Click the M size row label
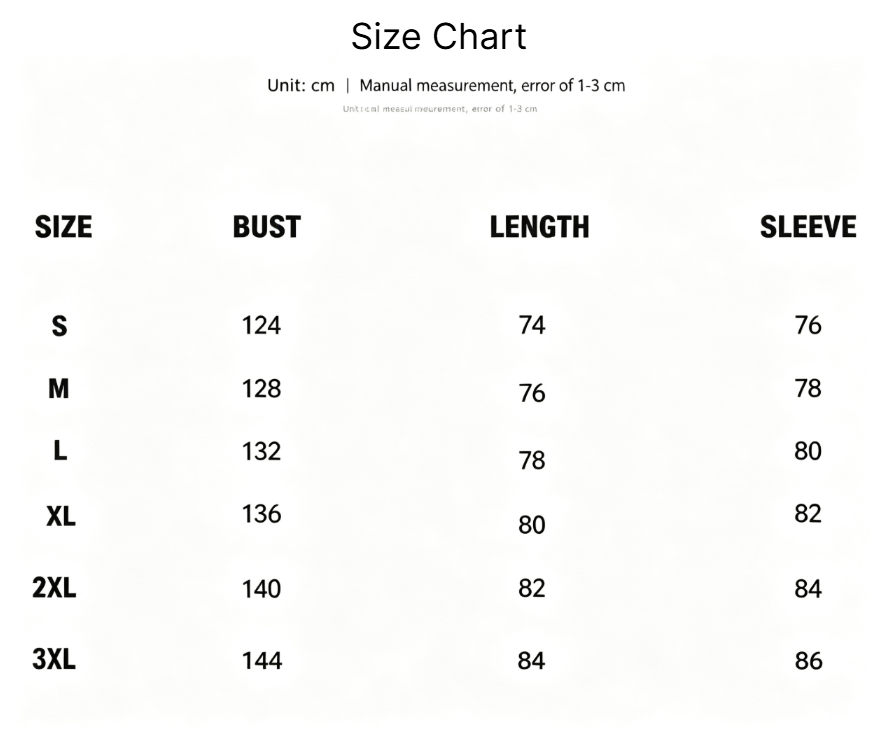This screenshot has width=891, height=747. [x=59, y=389]
